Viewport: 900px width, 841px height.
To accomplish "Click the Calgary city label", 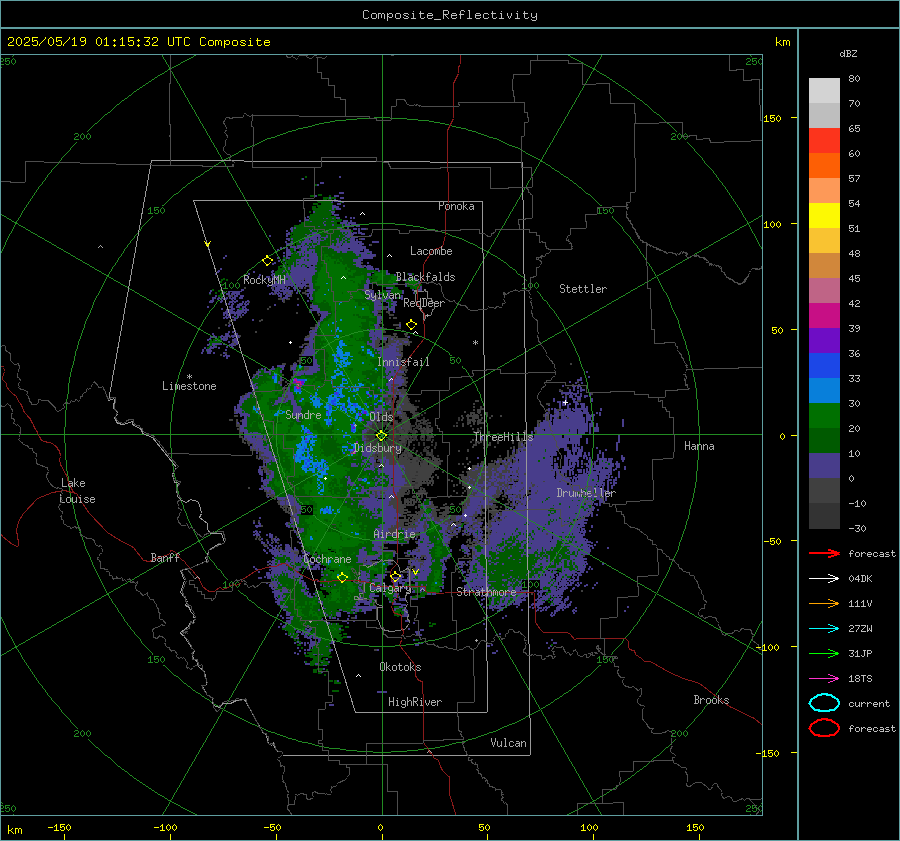I will pos(390,588).
